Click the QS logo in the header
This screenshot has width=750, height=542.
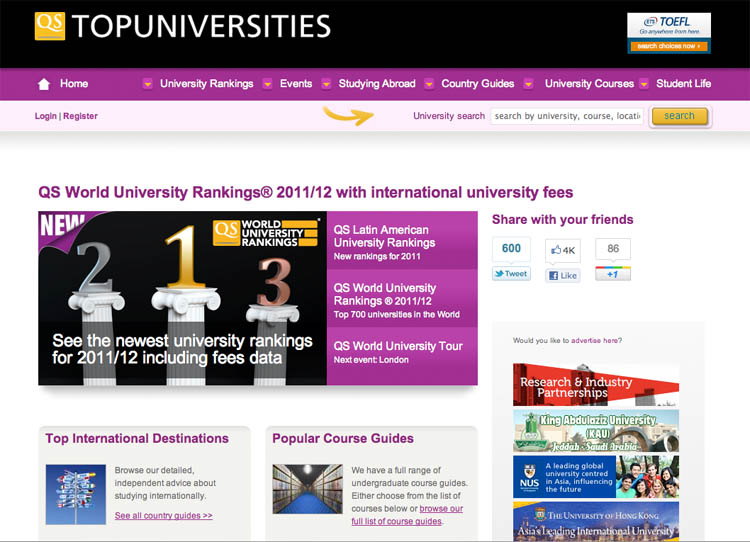50,26
